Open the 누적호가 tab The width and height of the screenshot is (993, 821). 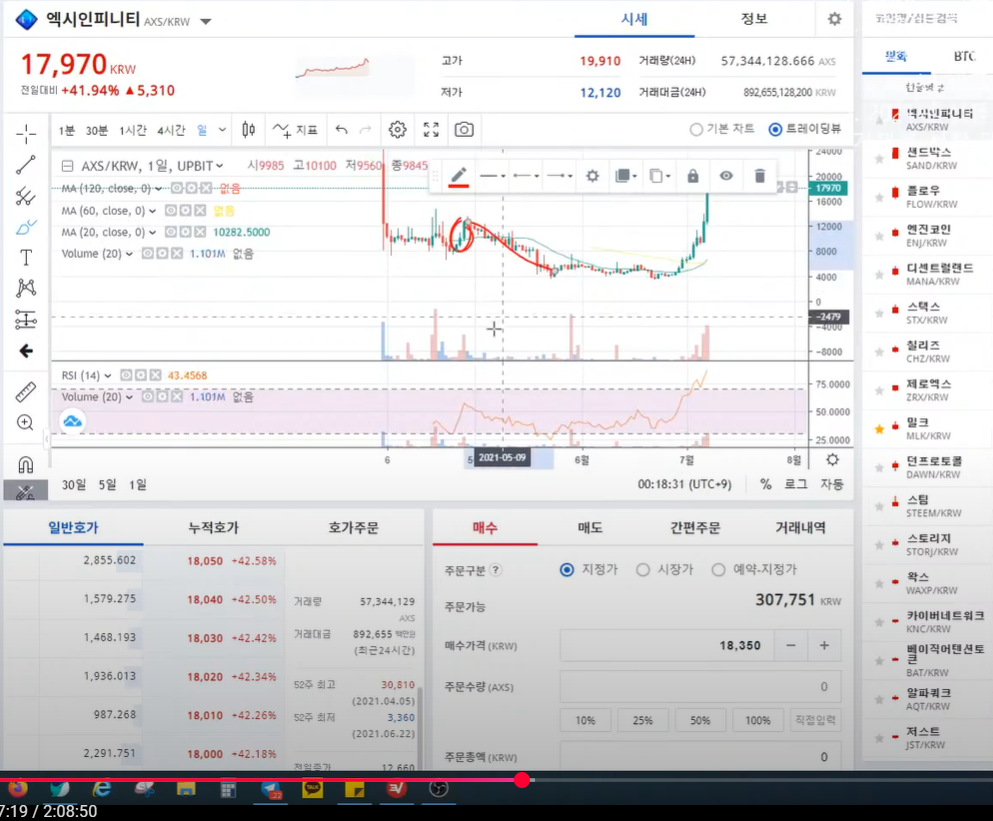coord(213,528)
